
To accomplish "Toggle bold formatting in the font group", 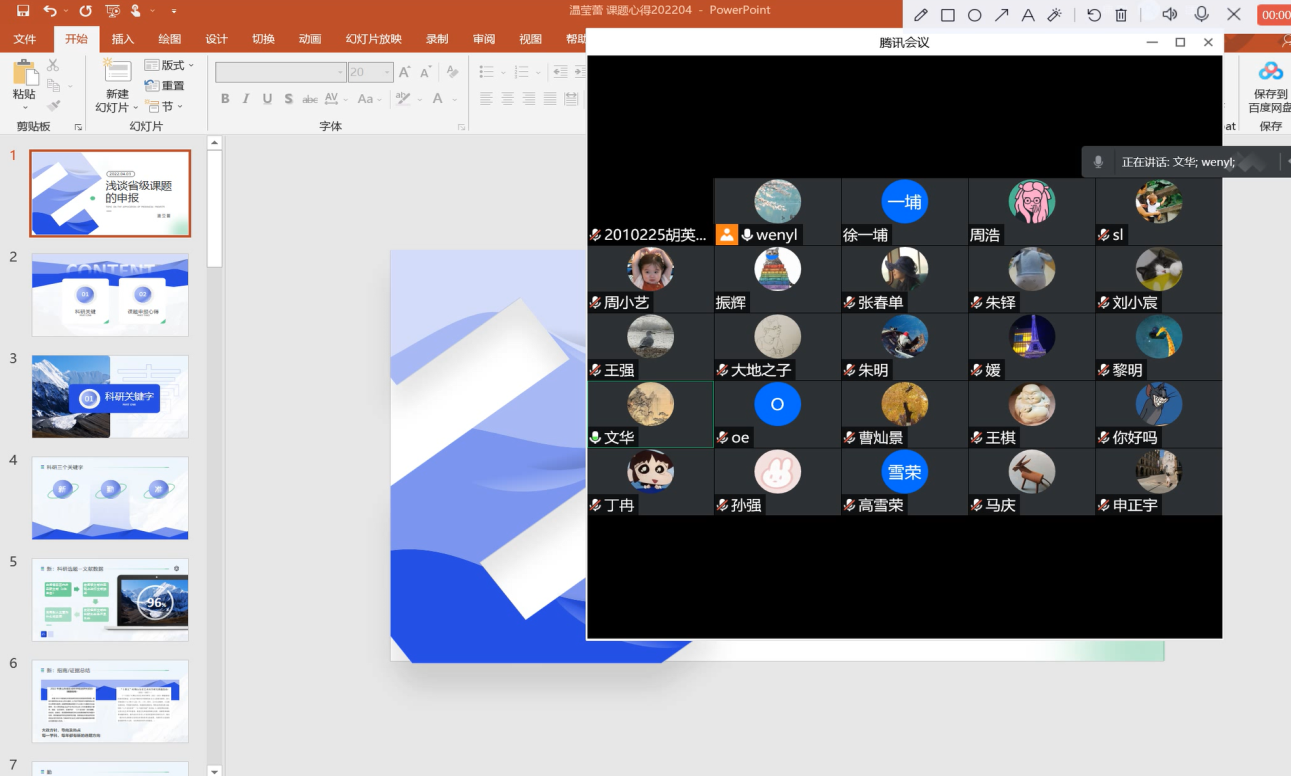I will (x=225, y=99).
